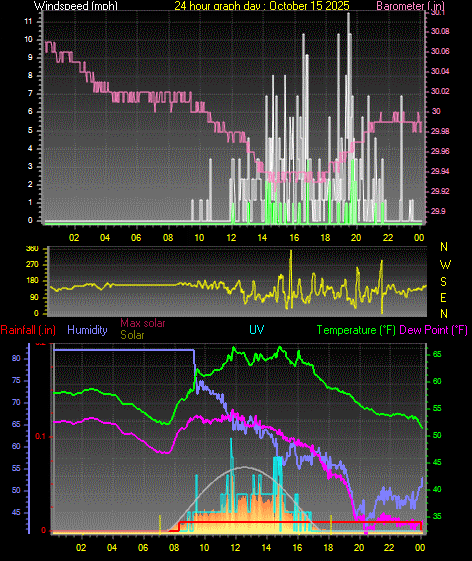Click the 'Windspeed (mph)' chart title
The width and height of the screenshot is (472, 561).
click(76, 6)
